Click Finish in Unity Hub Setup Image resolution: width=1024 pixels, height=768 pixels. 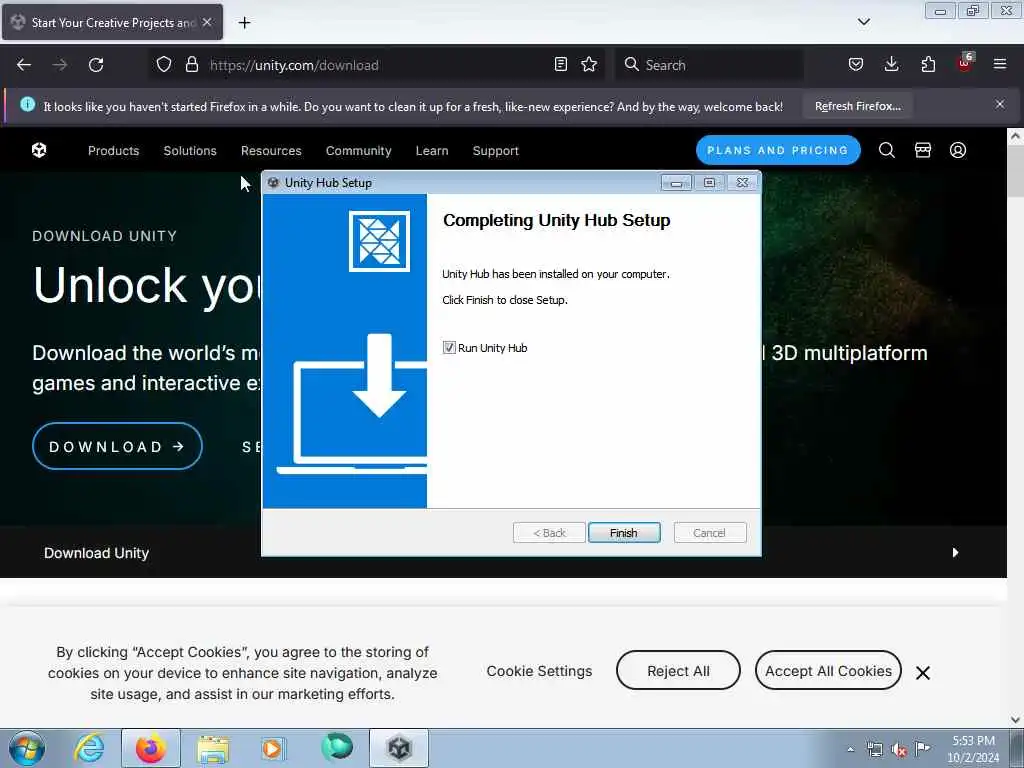pyautogui.click(x=624, y=533)
